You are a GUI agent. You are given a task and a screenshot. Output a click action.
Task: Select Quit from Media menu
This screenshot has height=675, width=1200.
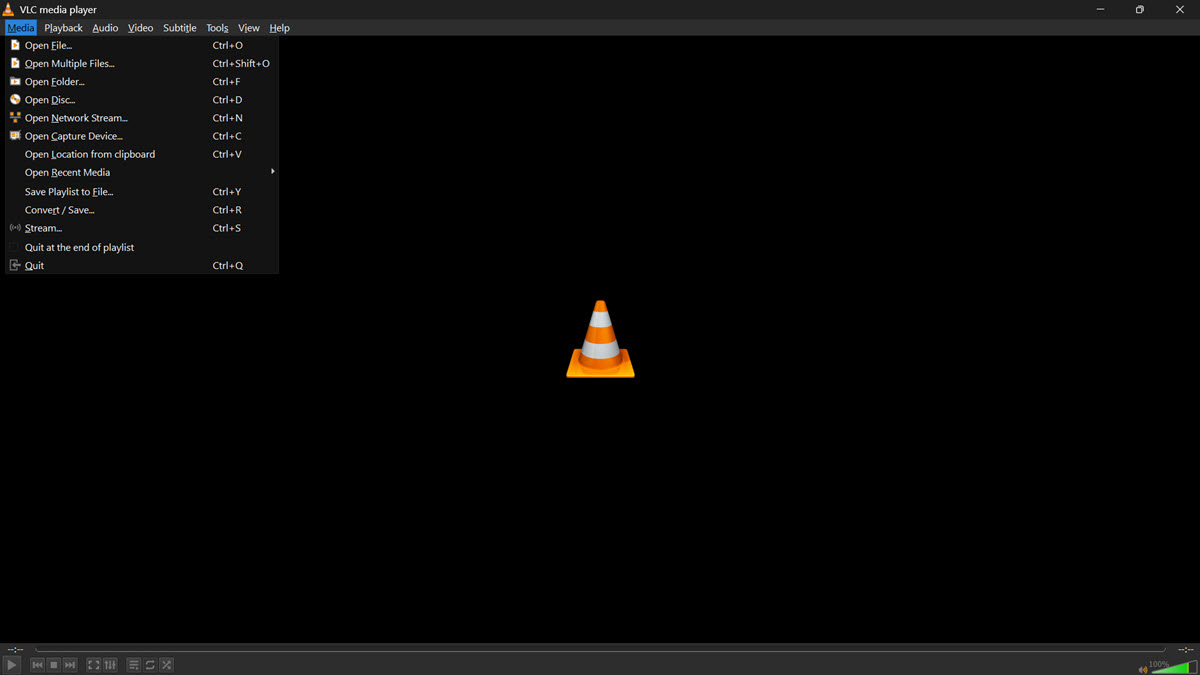pos(141,265)
